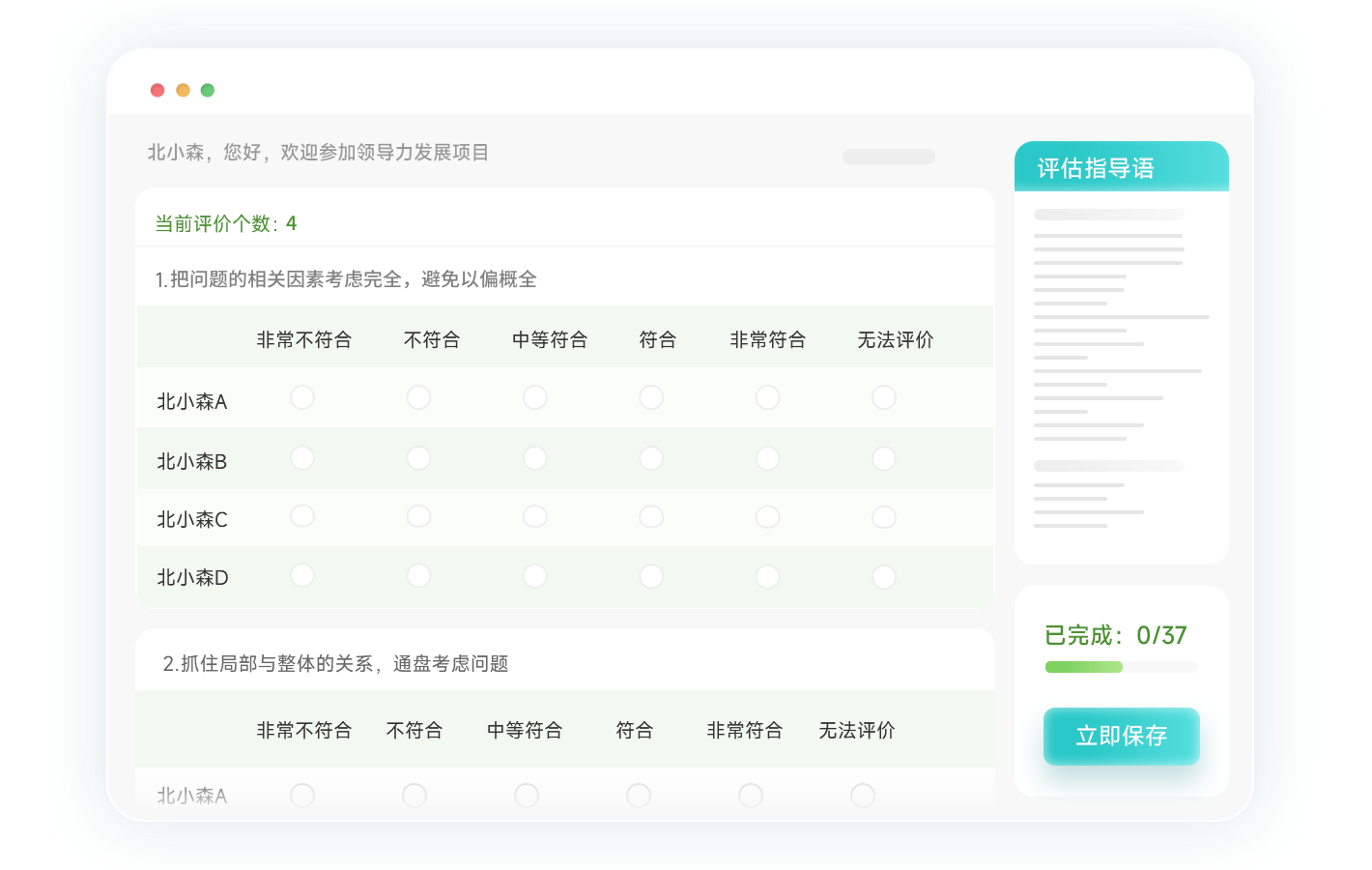1372x870 pixels.
Task: Click the 评估指导语 panel header
Action: pos(1121,167)
